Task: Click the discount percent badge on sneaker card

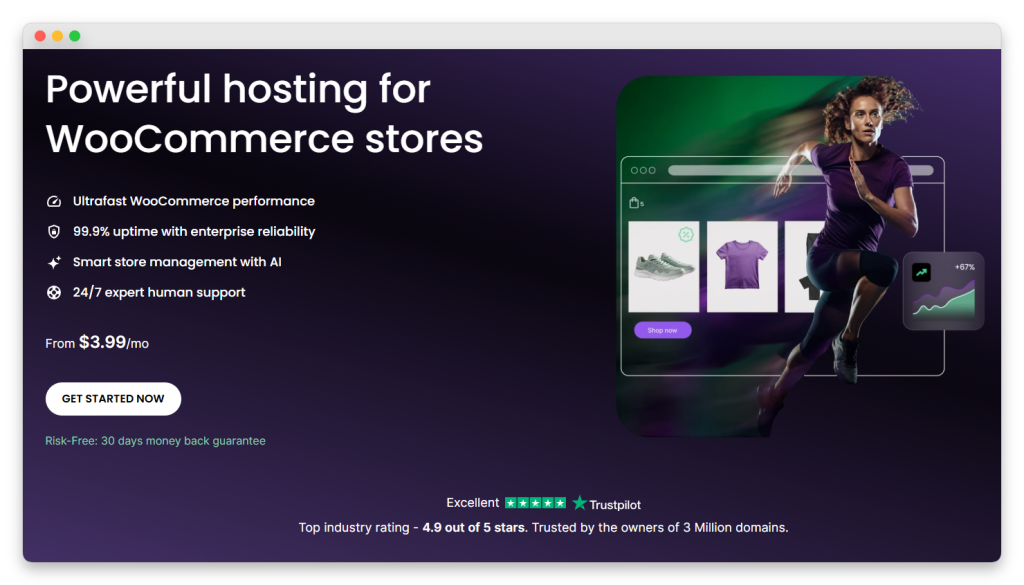Action: (686, 234)
